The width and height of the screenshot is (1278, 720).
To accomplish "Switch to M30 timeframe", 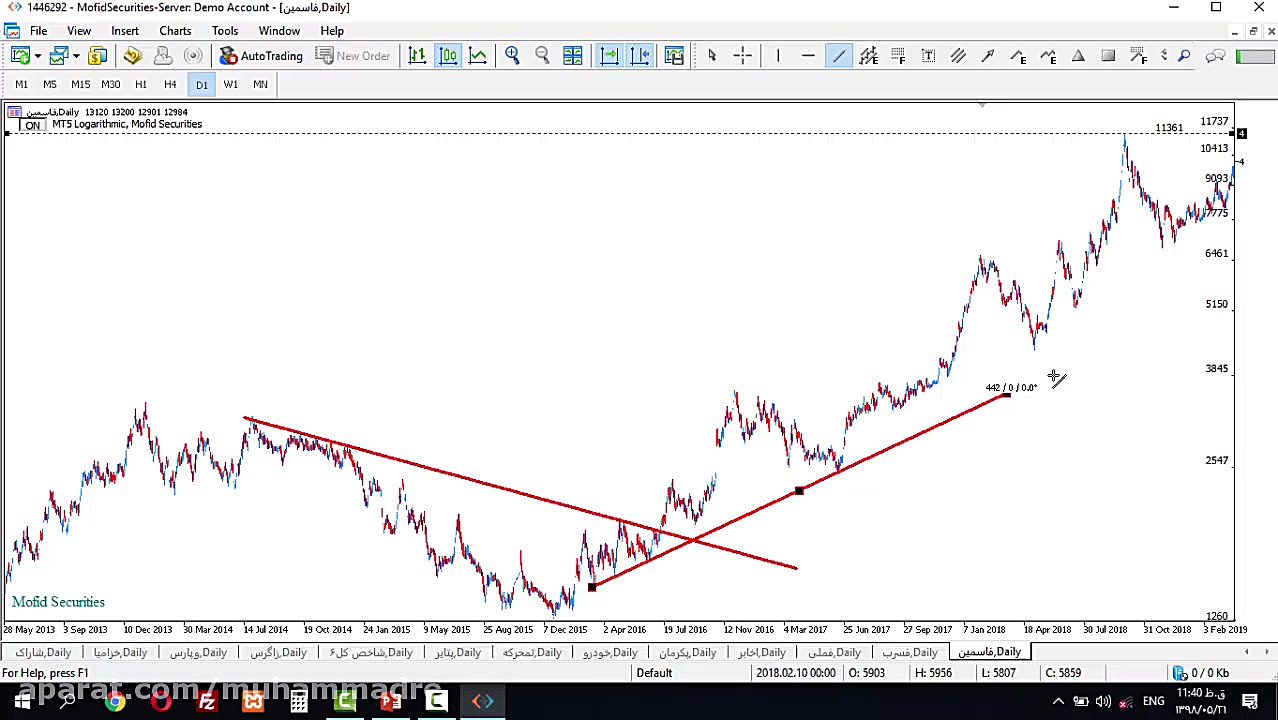I will tap(111, 85).
